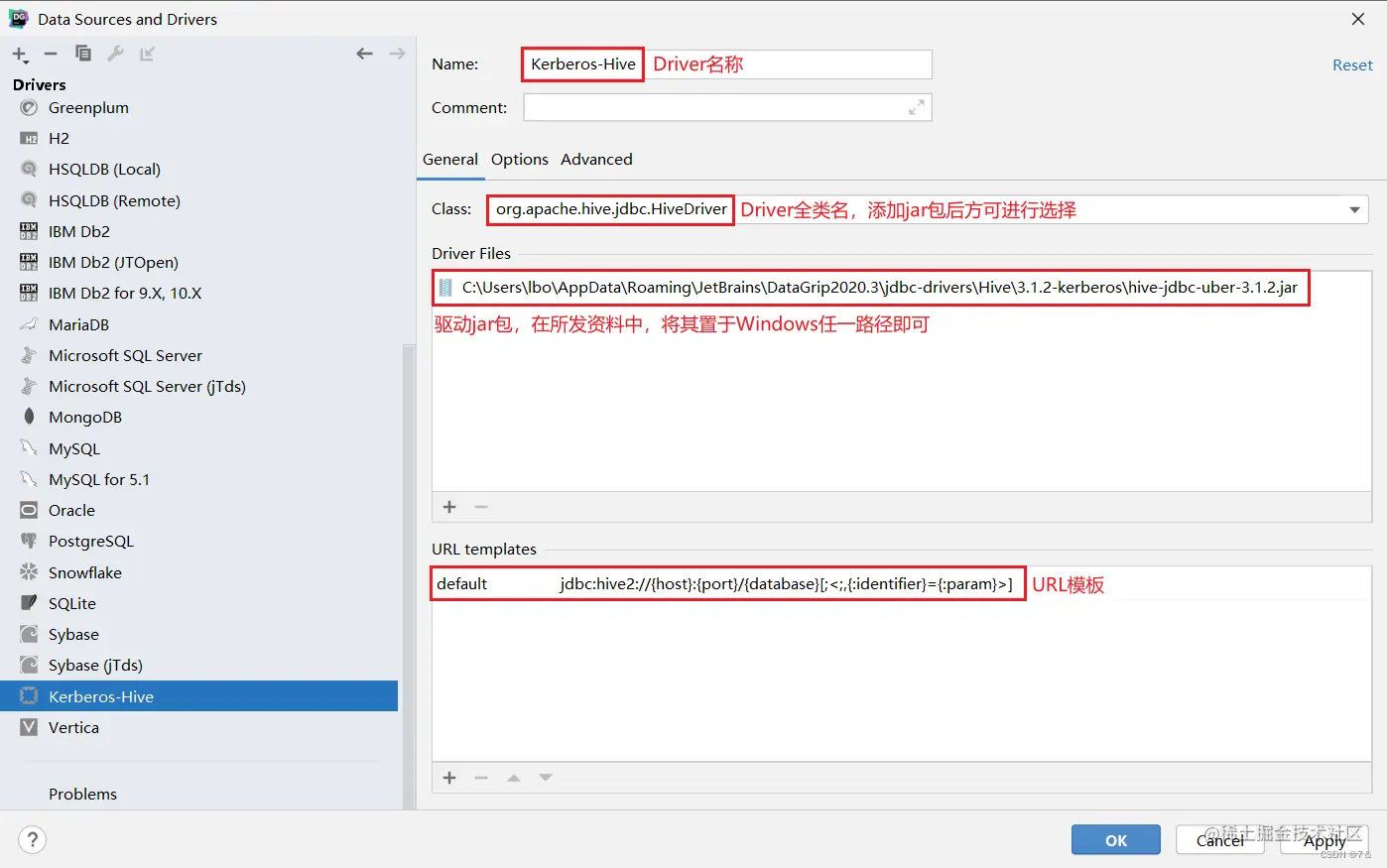
Task: Click the duplicate driver toolbar icon
Action: coord(83,54)
